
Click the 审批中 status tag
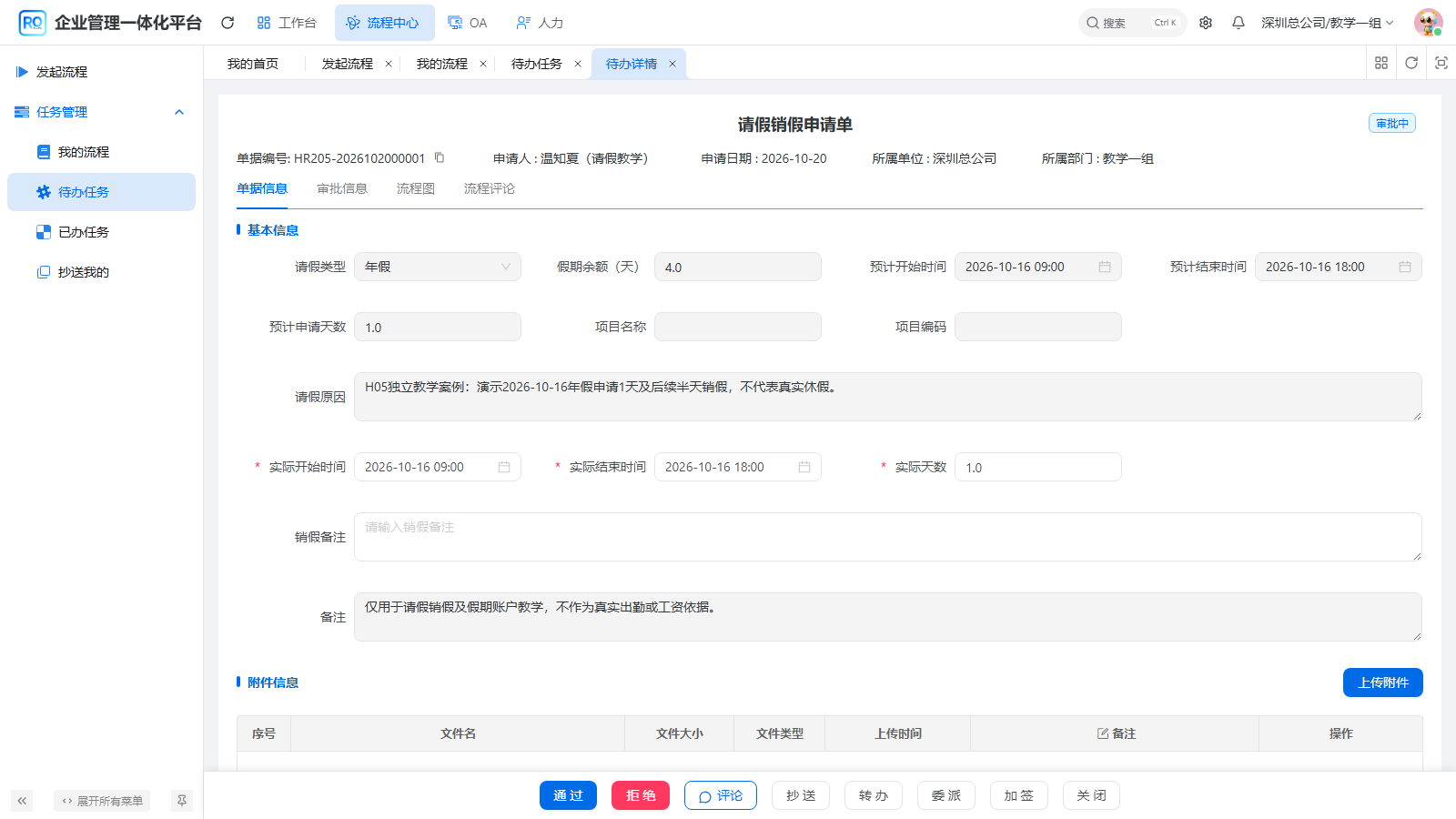click(x=1392, y=124)
